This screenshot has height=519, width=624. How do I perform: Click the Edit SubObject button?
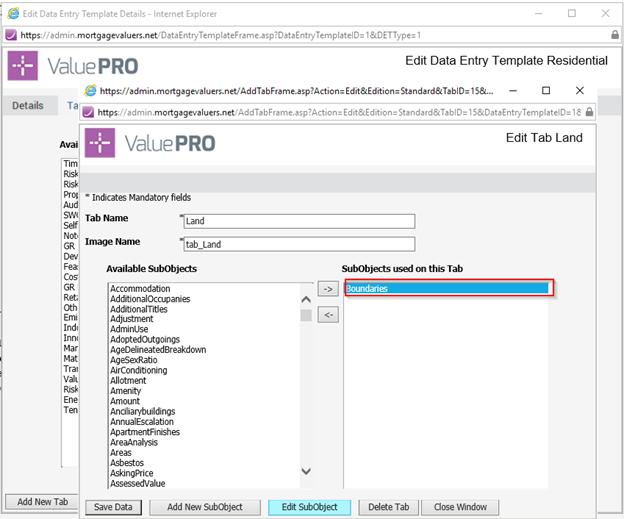pos(310,507)
